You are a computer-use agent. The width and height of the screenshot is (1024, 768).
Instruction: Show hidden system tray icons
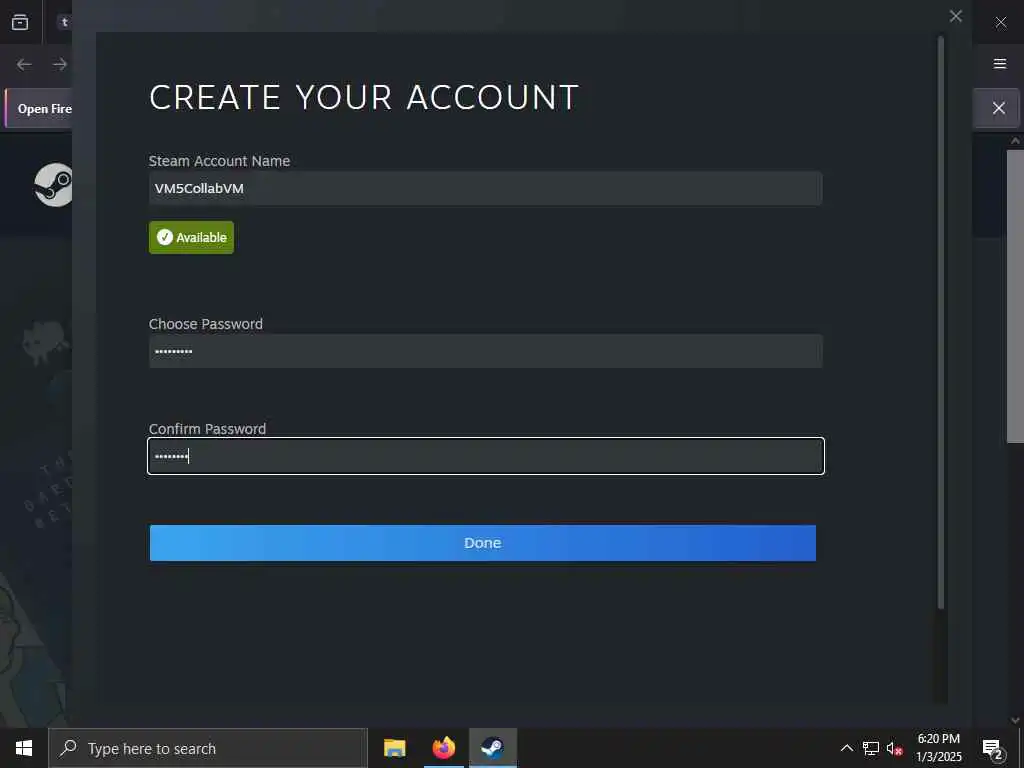point(846,748)
